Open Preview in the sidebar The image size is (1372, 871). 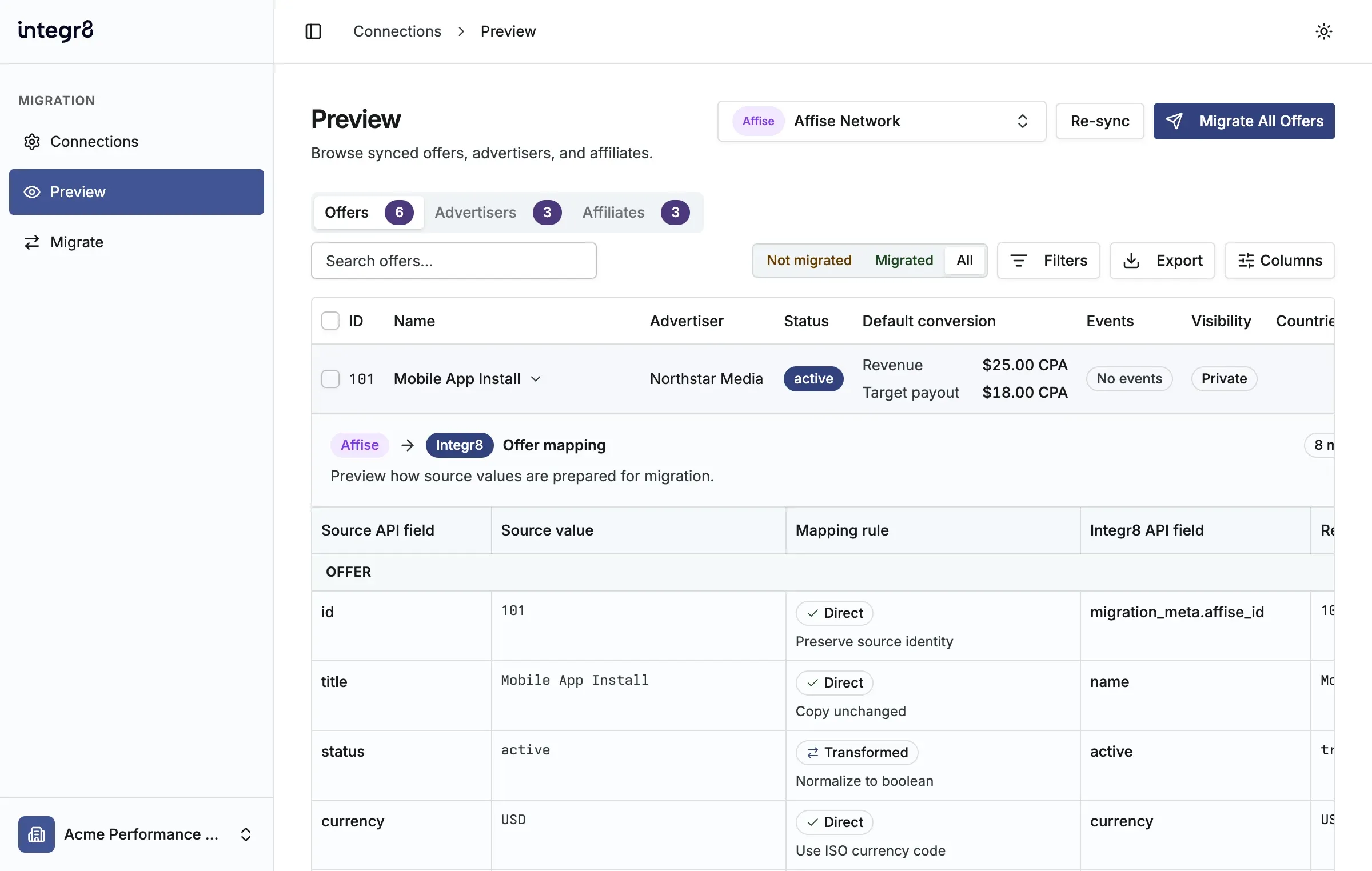(137, 192)
